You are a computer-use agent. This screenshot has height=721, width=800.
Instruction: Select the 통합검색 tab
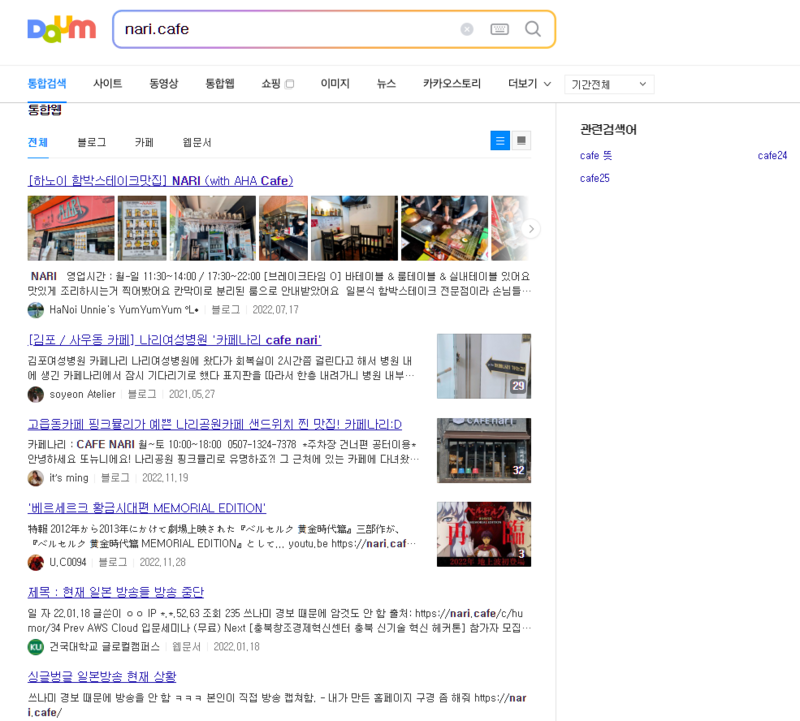point(47,84)
